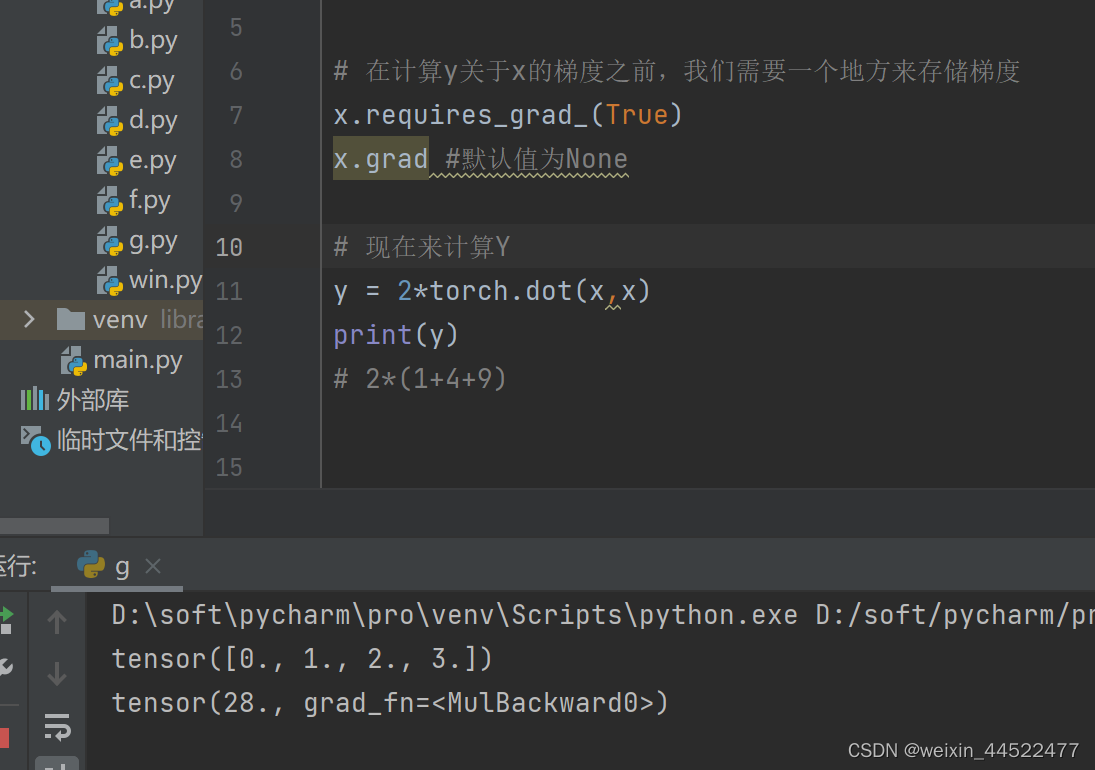Click the Python file icon beside g.py
This screenshot has height=770, width=1095.
pyautogui.click(x=110, y=242)
